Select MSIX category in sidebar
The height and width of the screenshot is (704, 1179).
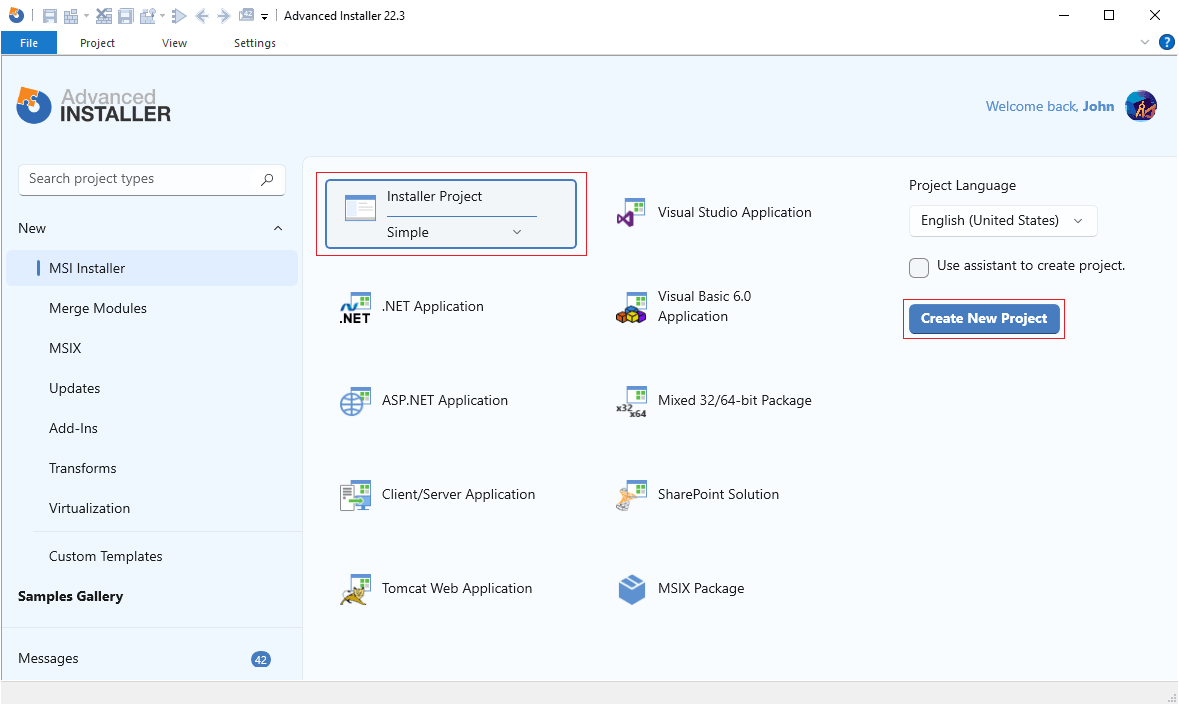pyautogui.click(x=65, y=348)
